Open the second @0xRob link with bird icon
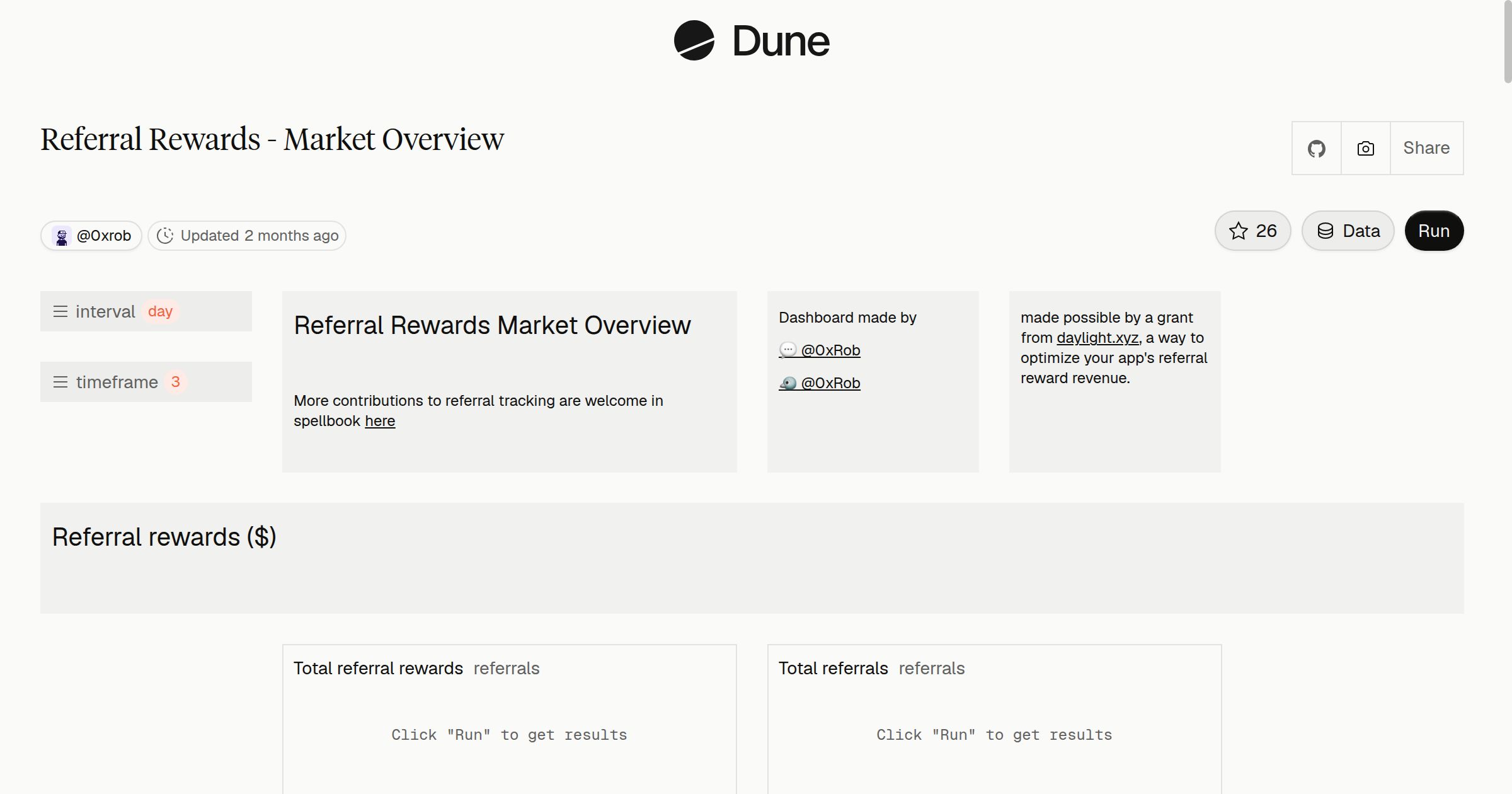This screenshot has height=794, width=1512. point(820,383)
